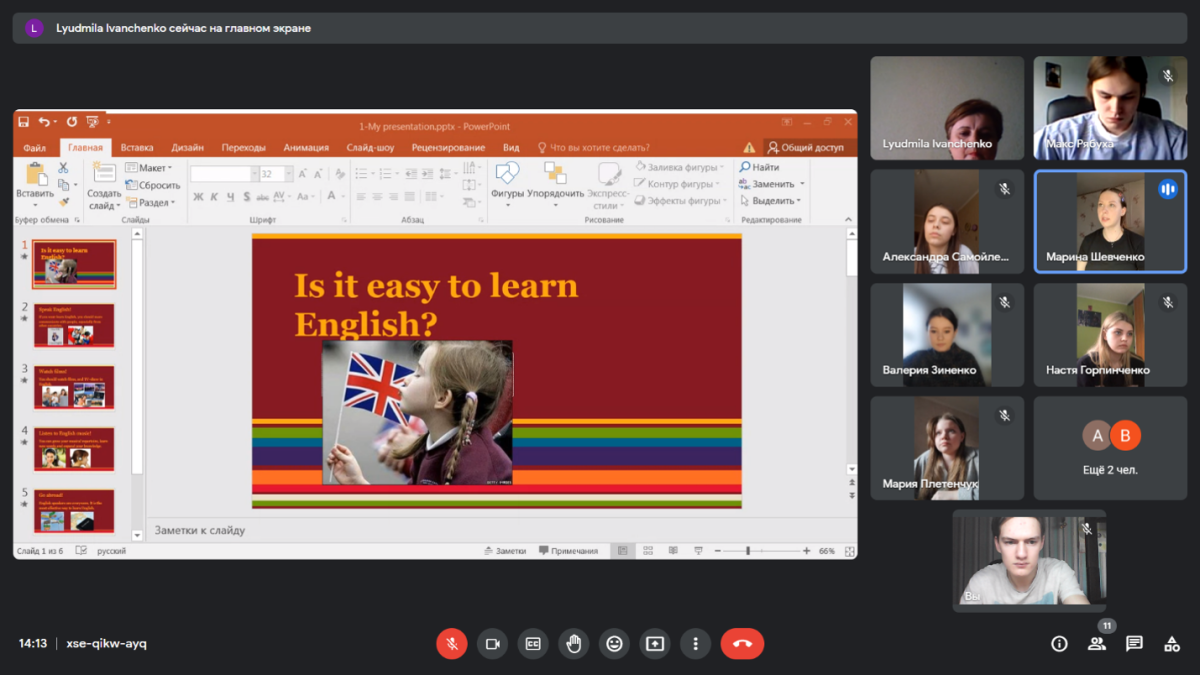The width and height of the screenshot is (1200, 675).
Task: Leave the call with red hang-up button
Action: (x=742, y=644)
